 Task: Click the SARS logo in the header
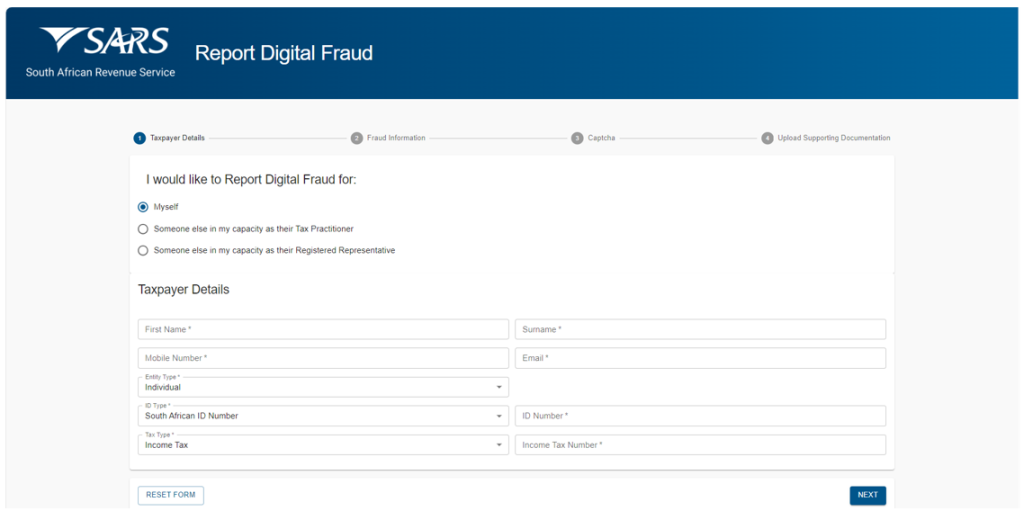tap(104, 42)
